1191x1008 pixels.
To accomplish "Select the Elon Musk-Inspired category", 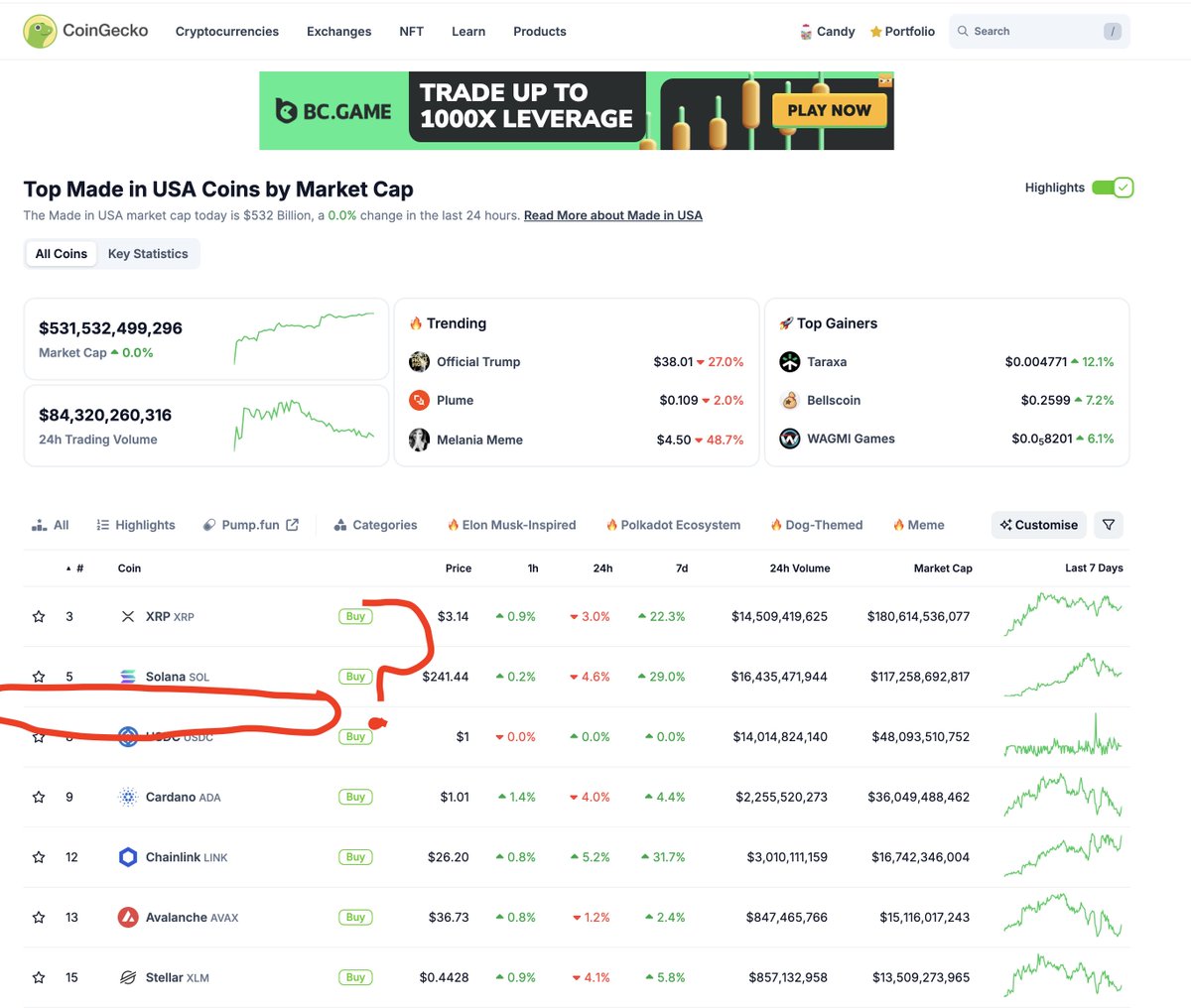I will [x=511, y=525].
